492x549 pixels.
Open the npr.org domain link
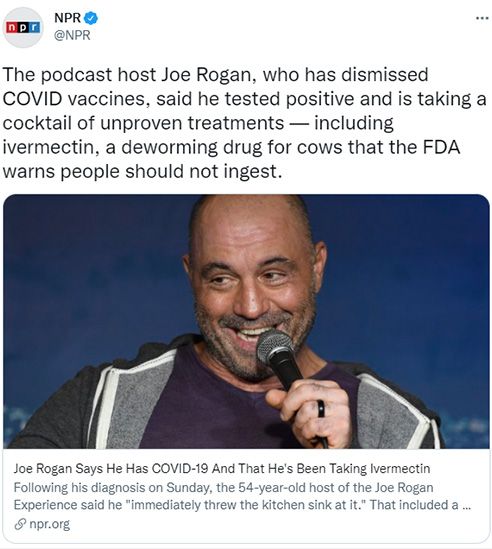[49, 524]
